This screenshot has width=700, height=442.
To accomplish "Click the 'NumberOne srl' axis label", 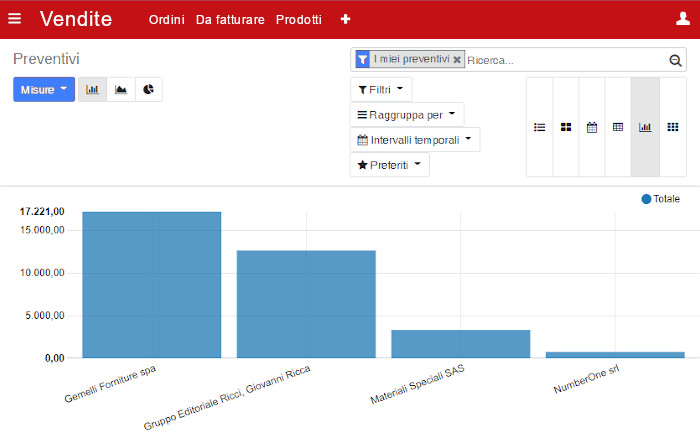I will pos(586,379).
